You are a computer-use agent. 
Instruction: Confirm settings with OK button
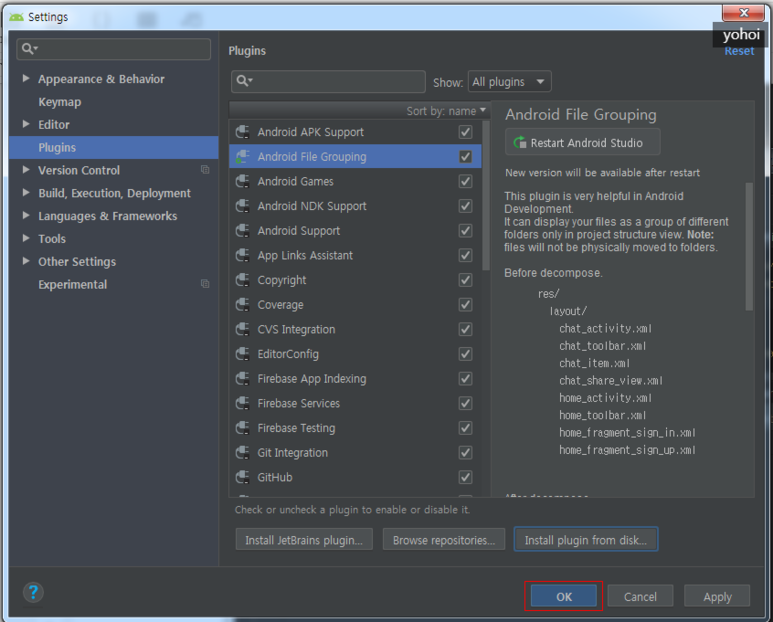[563, 596]
